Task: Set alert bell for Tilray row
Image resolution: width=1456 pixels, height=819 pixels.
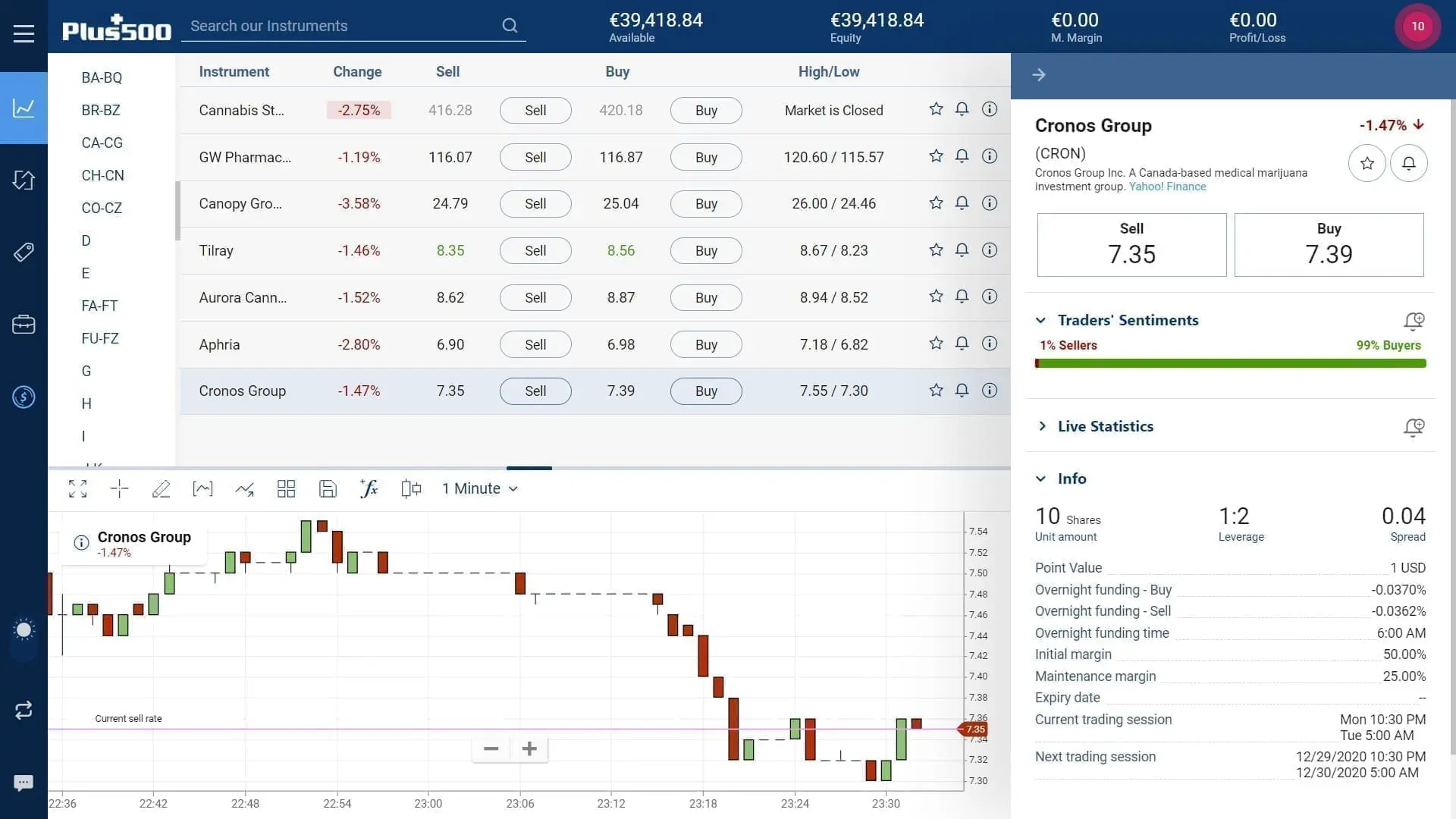Action: [962, 250]
